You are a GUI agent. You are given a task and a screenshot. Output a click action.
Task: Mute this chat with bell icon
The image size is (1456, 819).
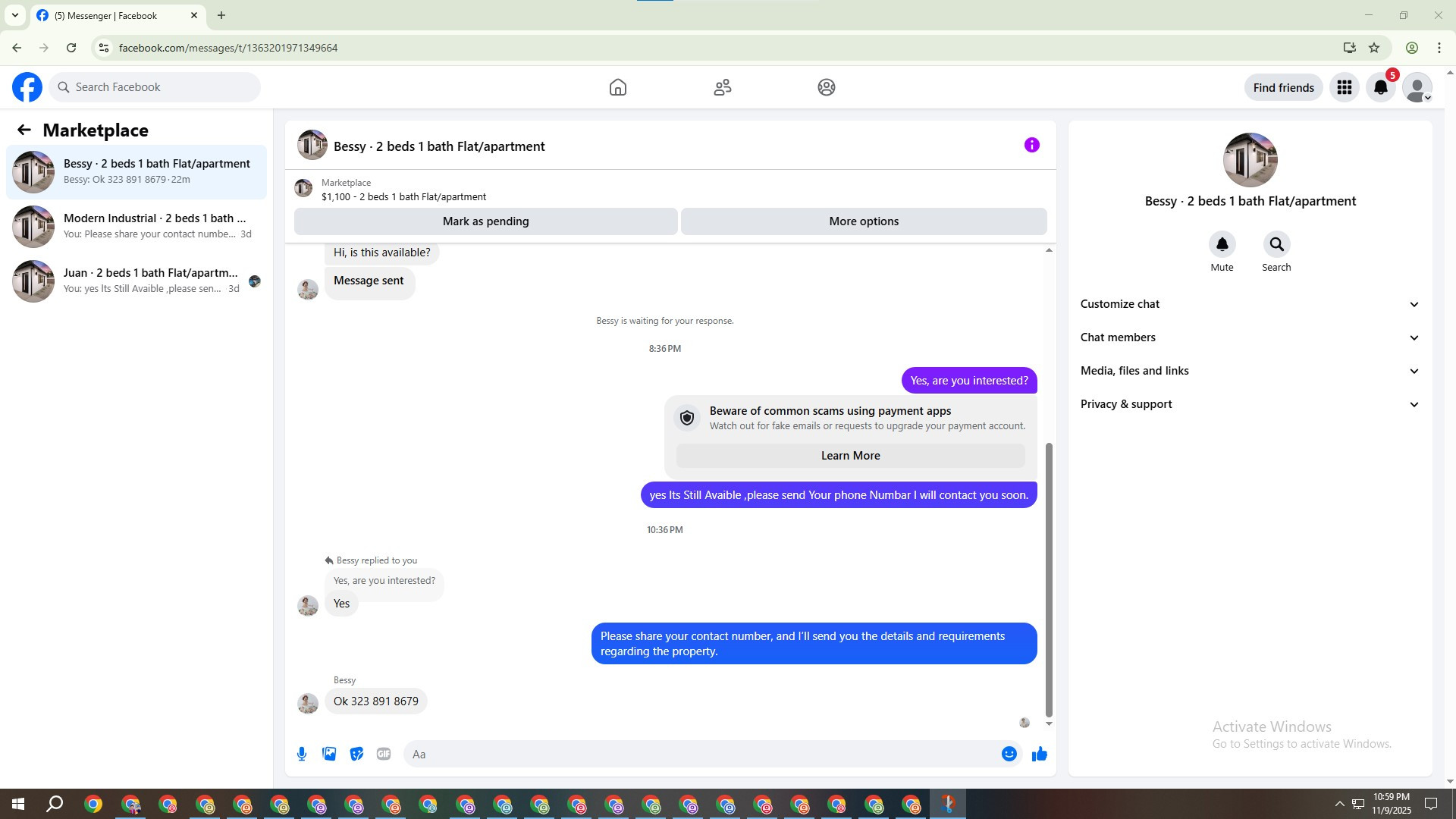pos(1222,244)
